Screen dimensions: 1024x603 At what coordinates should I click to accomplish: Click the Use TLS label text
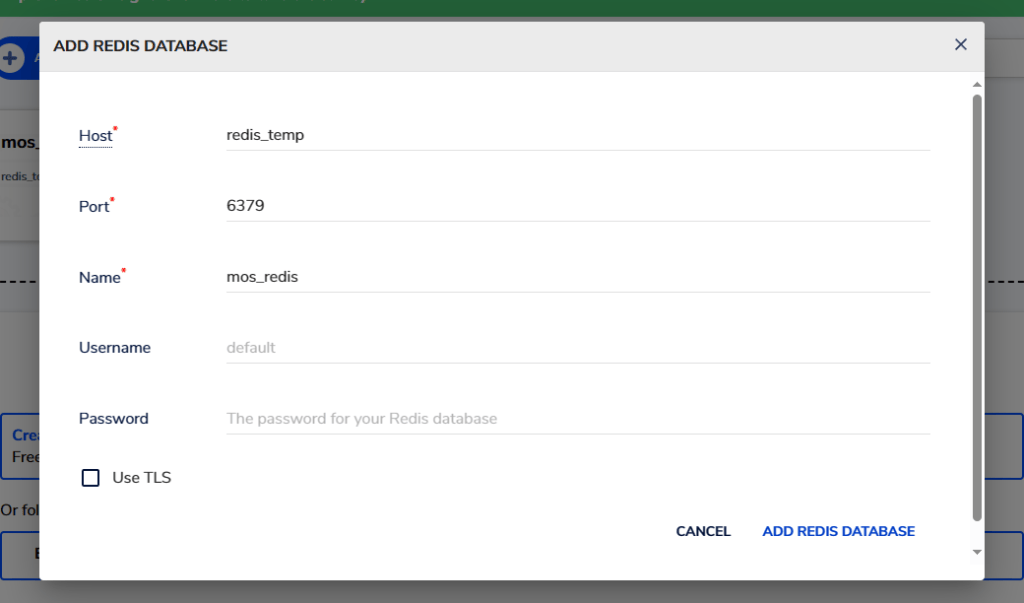[x=141, y=478]
